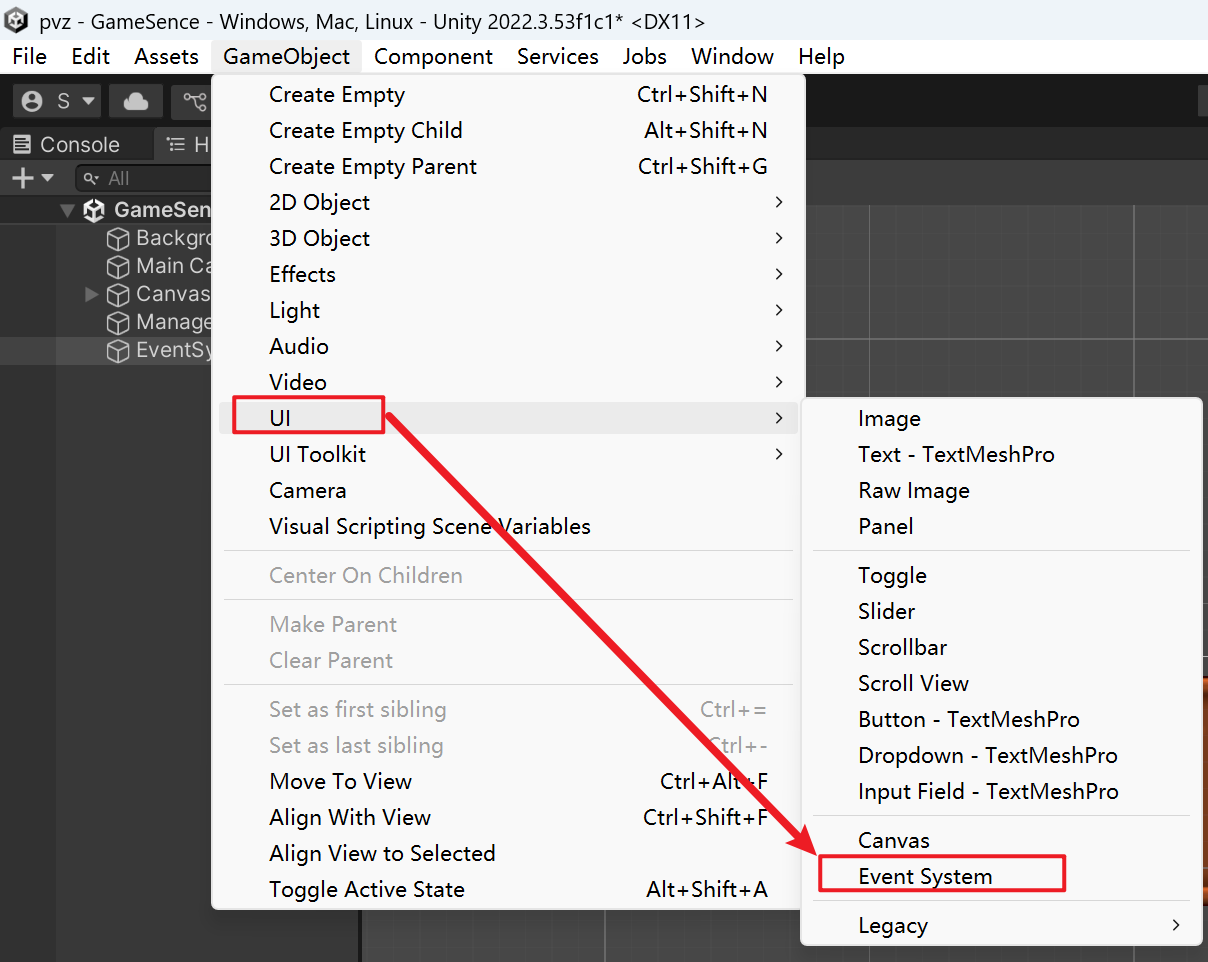Screen dimensions: 1208x962
Task: Open the hierarchy plus create dropdown
Action: tap(32, 178)
